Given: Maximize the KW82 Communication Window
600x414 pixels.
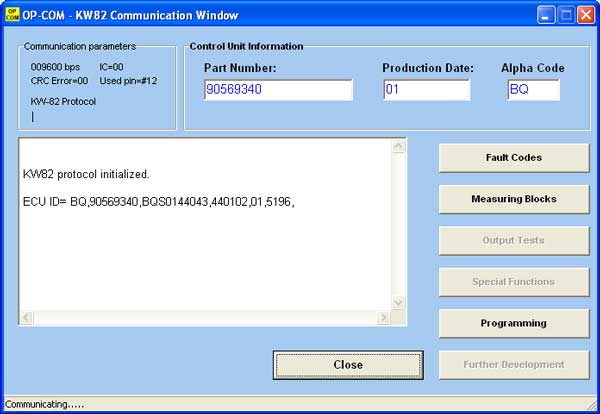Looking at the screenshot, I should [565, 15].
